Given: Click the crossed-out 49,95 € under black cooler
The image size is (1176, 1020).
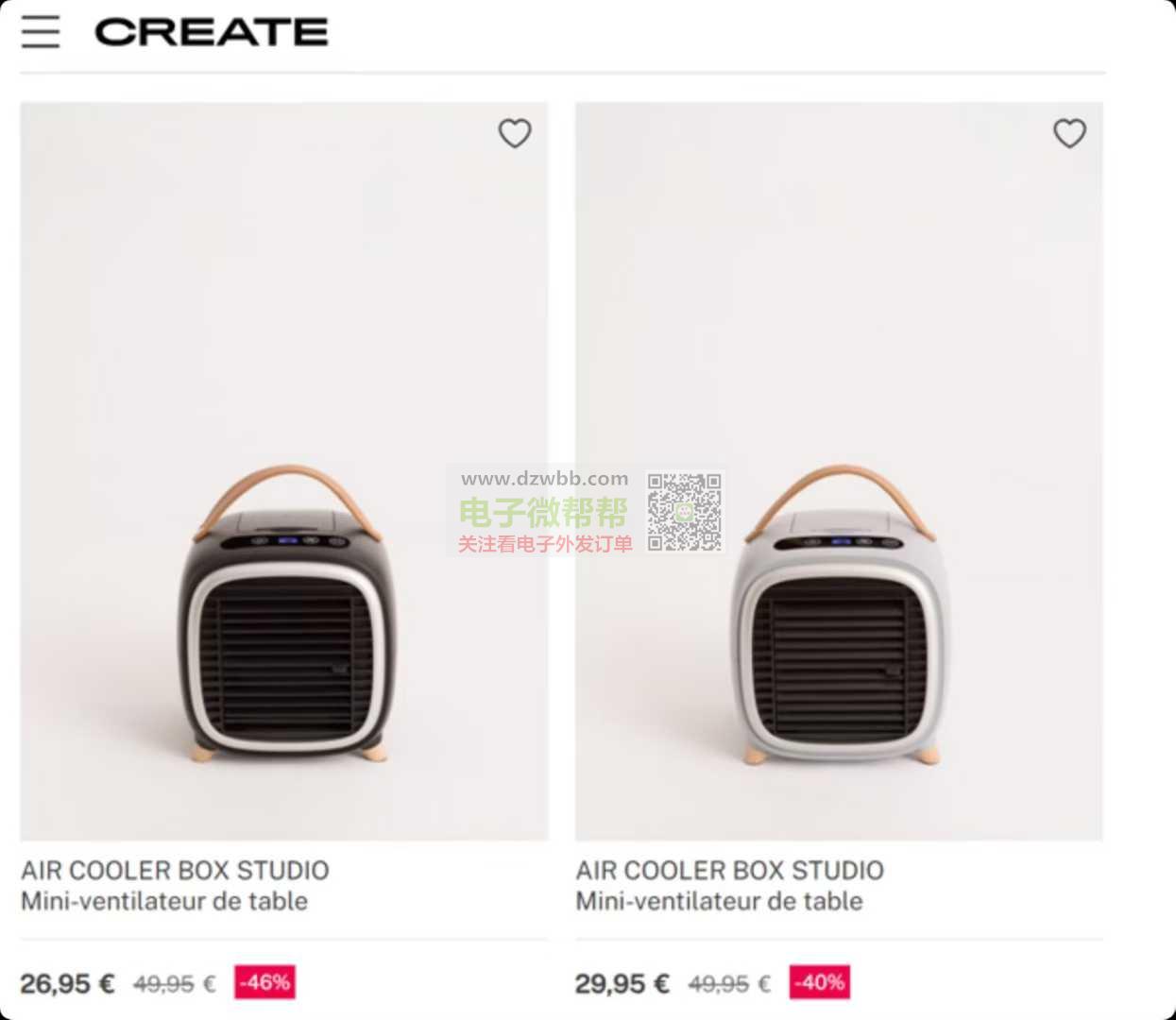Looking at the screenshot, I should point(175,984).
